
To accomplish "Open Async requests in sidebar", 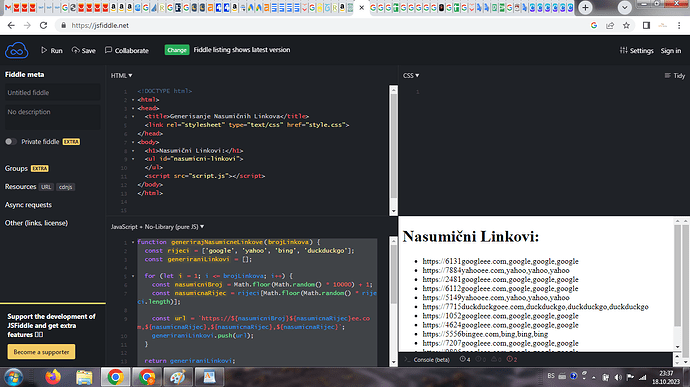I will pyautogui.click(x=28, y=205).
